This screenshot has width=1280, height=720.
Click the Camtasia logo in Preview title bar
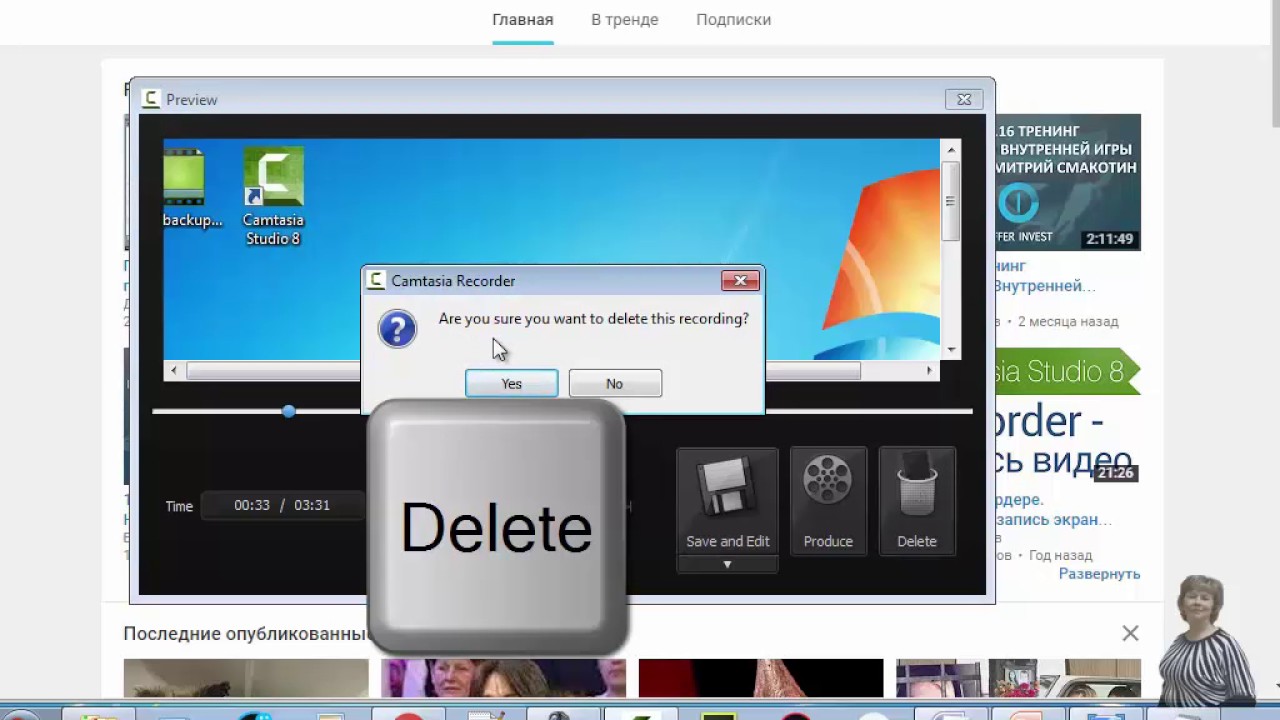(x=151, y=99)
